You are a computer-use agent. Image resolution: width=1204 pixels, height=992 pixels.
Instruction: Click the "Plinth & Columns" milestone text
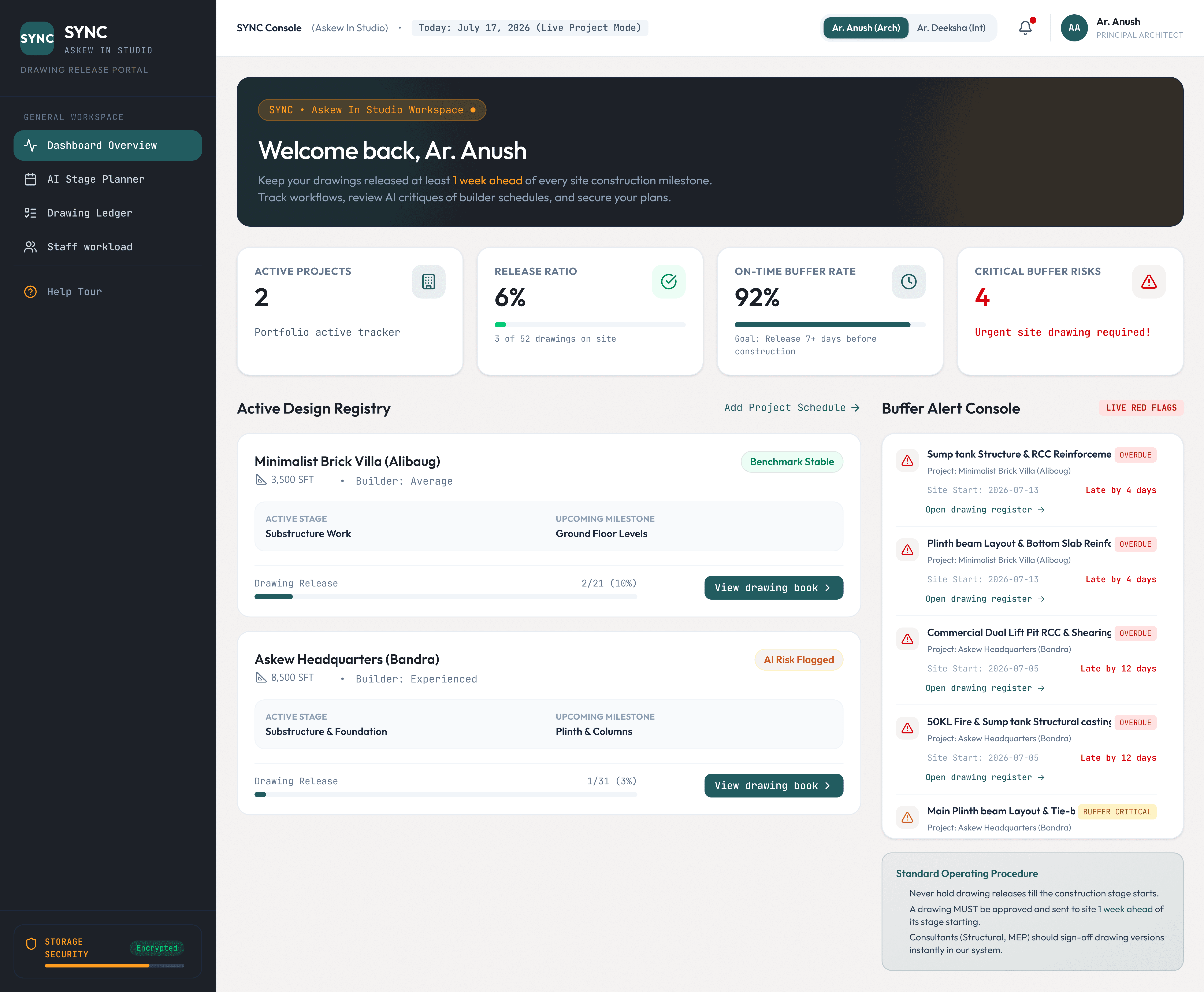pyautogui.click(x=594, y=732)
